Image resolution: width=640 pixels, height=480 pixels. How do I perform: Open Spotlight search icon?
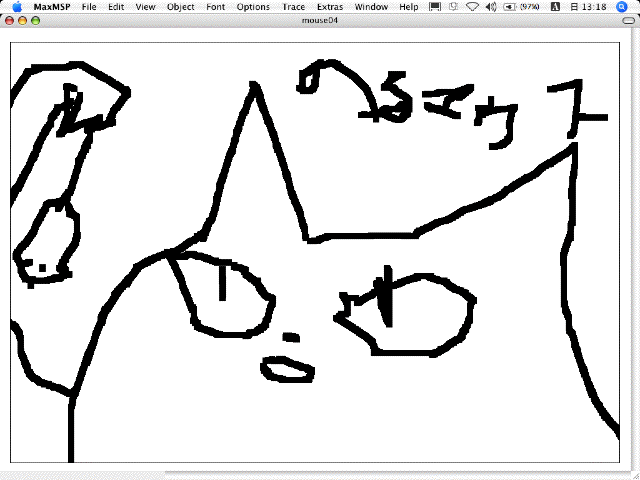(x=622, y=7)
